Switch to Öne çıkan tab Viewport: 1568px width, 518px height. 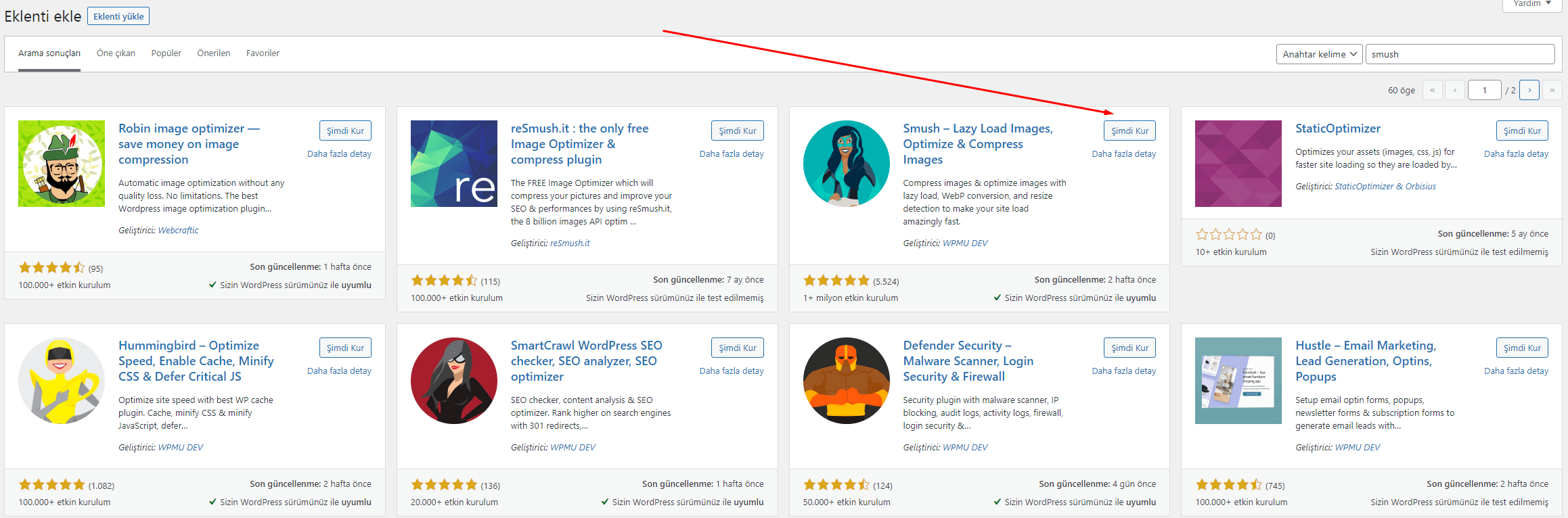tap(116, 53)
